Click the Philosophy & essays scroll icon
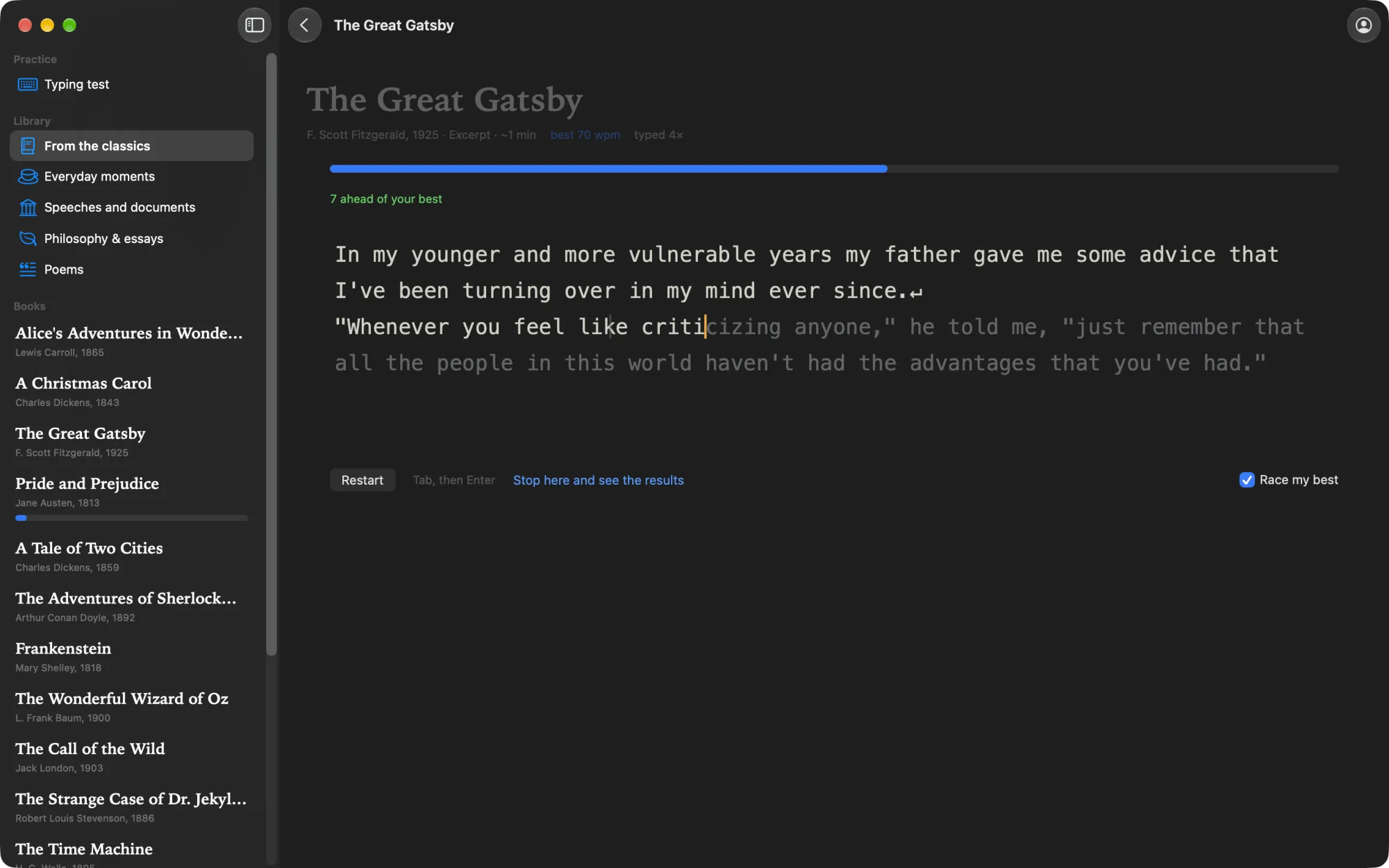Image resolution: width=1389 pixels, height=868 pixels. tap(28, 239)
